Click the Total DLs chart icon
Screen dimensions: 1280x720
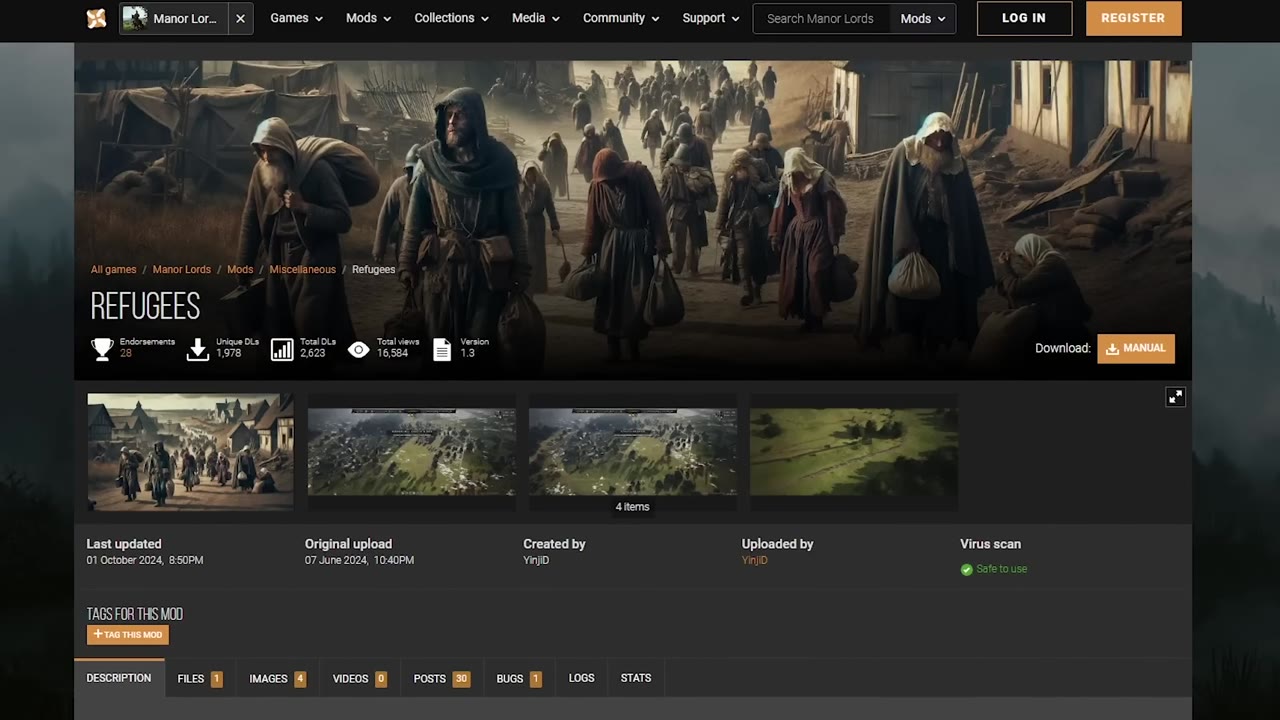click(x=282, y=349)
